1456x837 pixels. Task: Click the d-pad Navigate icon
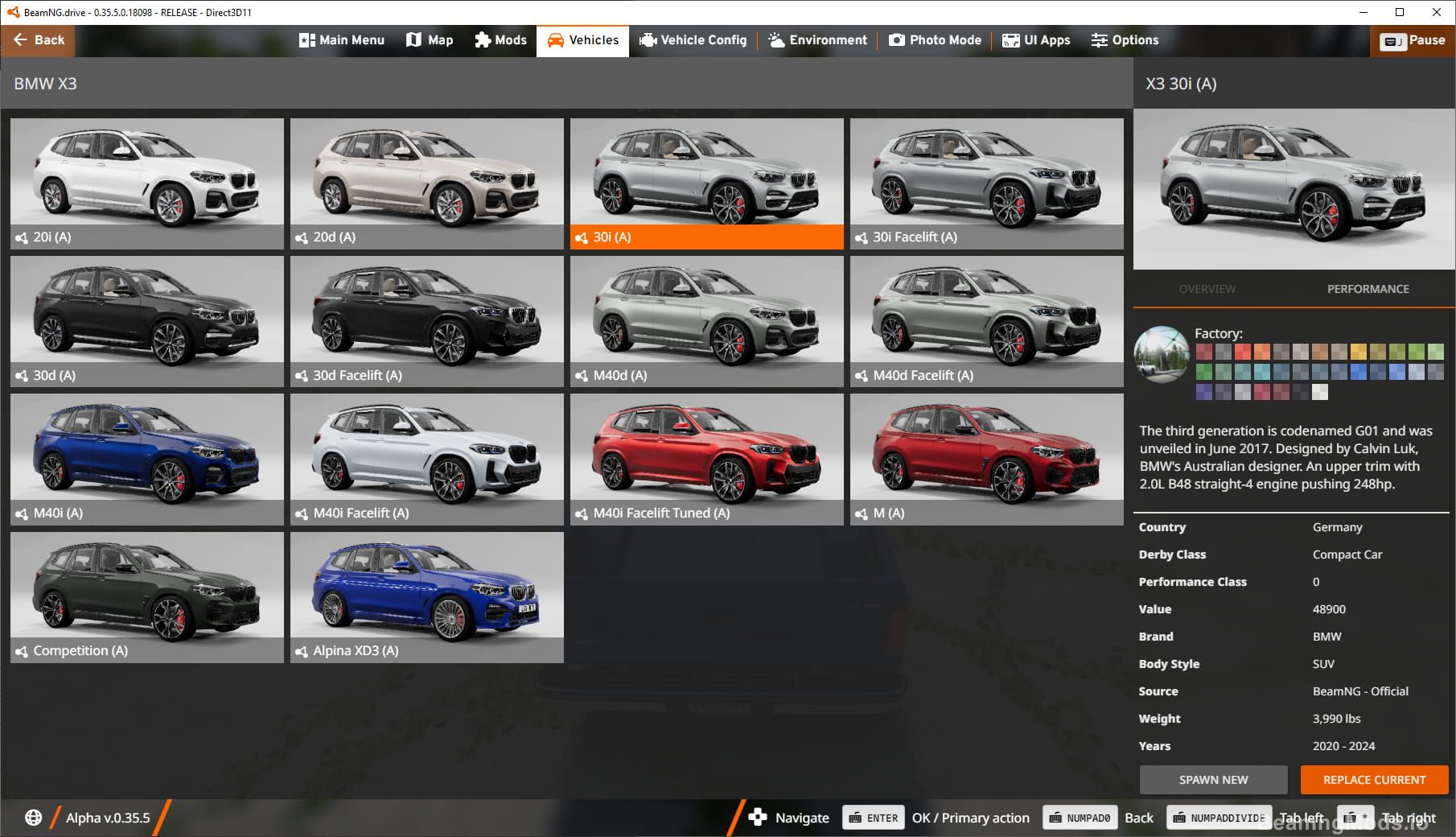758,818
